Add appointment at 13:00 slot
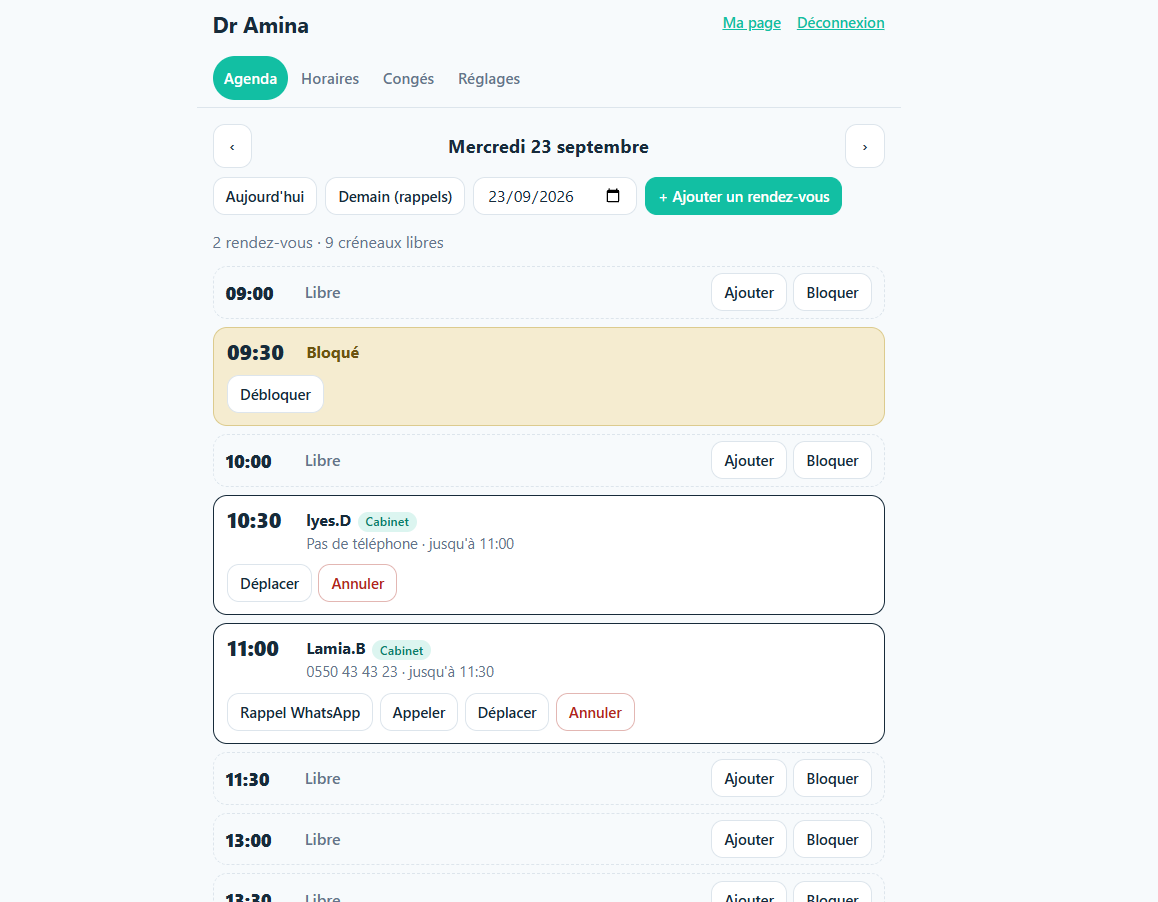This screenshot has height=902, width=1158. [749, 839]
